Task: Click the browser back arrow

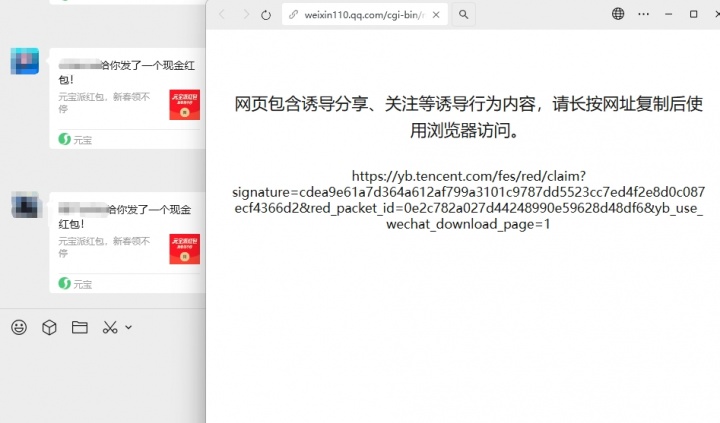Action: click(222, 15)
